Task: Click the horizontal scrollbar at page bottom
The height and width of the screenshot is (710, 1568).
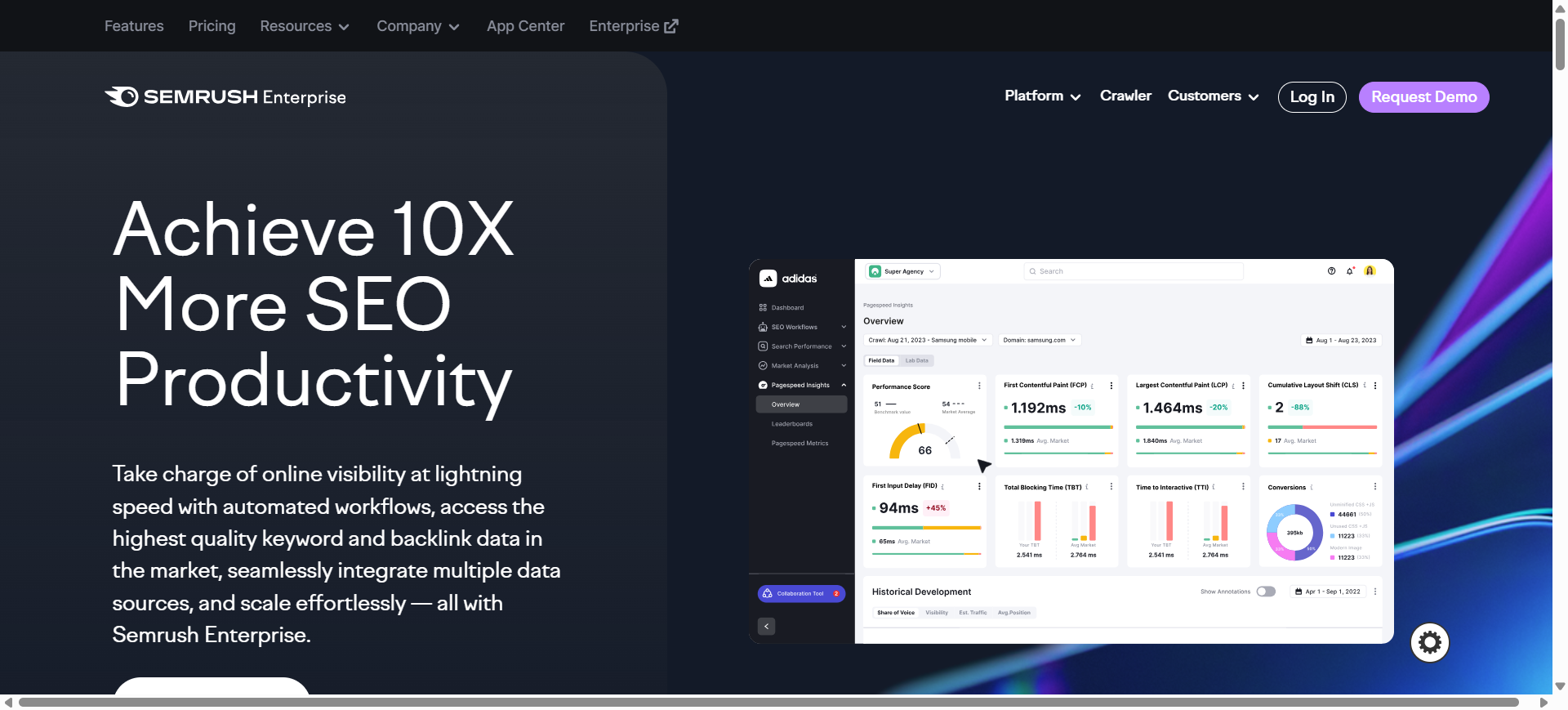Action: pyautogui.click(x=768, y=703)
